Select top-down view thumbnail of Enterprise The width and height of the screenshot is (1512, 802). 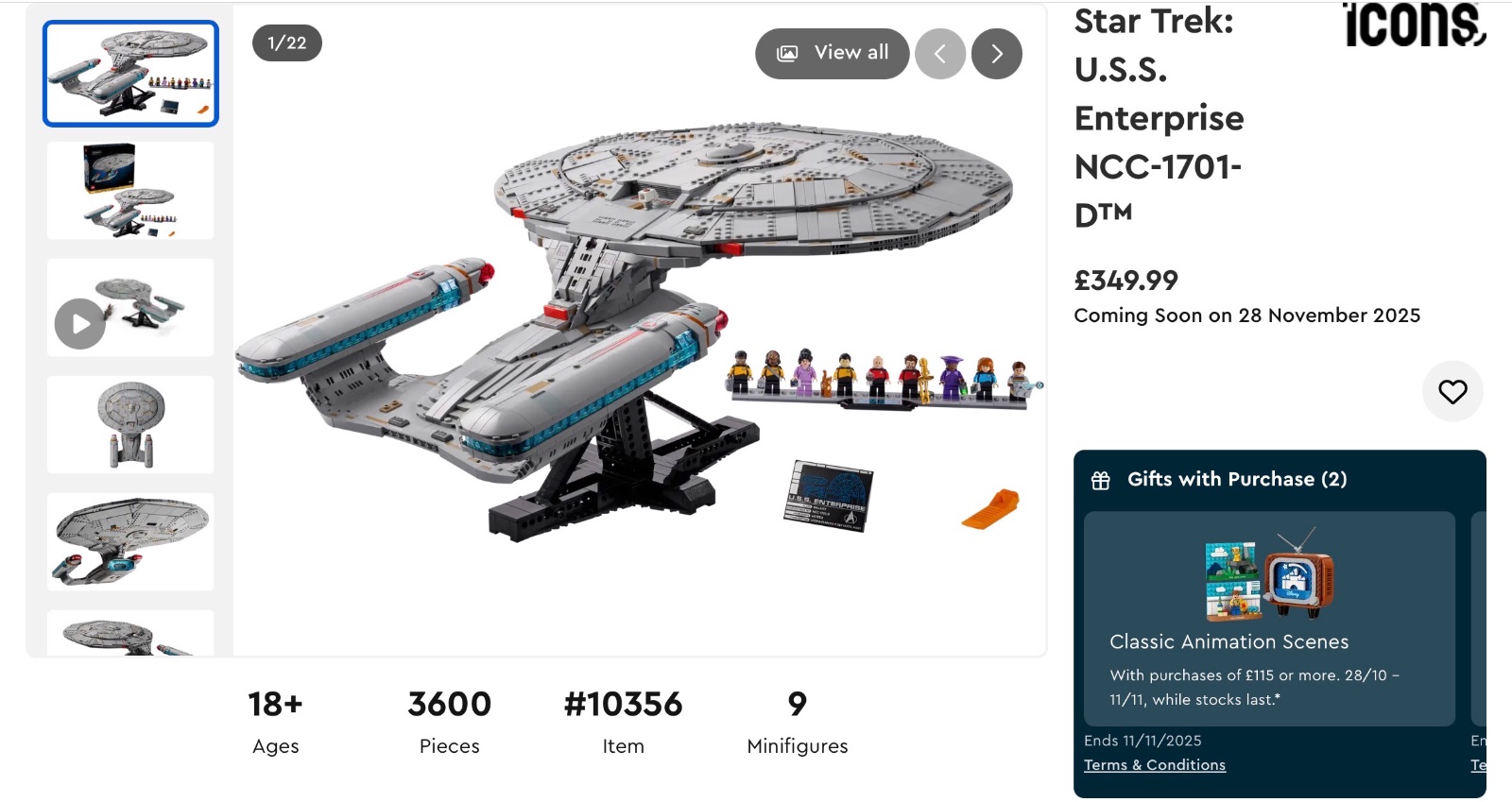(x=130, y=425)
